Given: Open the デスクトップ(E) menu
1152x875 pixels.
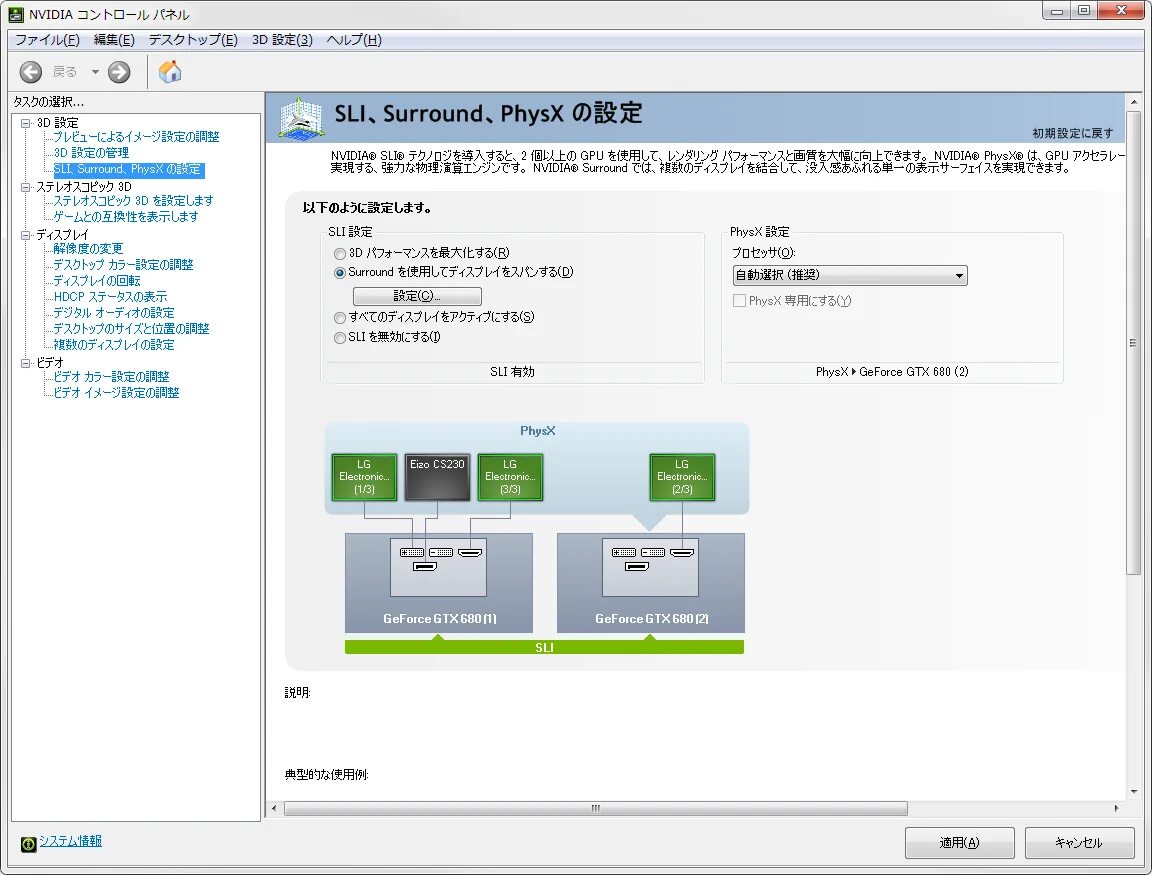Looking at the screenshot, I should (193, 40).
